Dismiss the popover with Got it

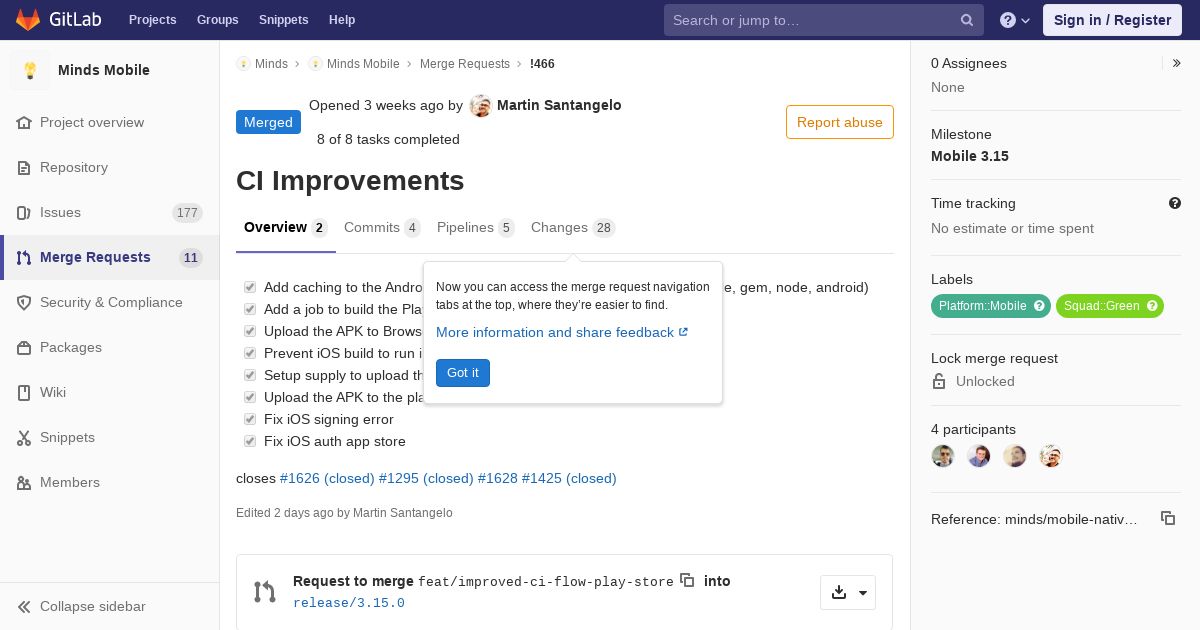point(463,373)
